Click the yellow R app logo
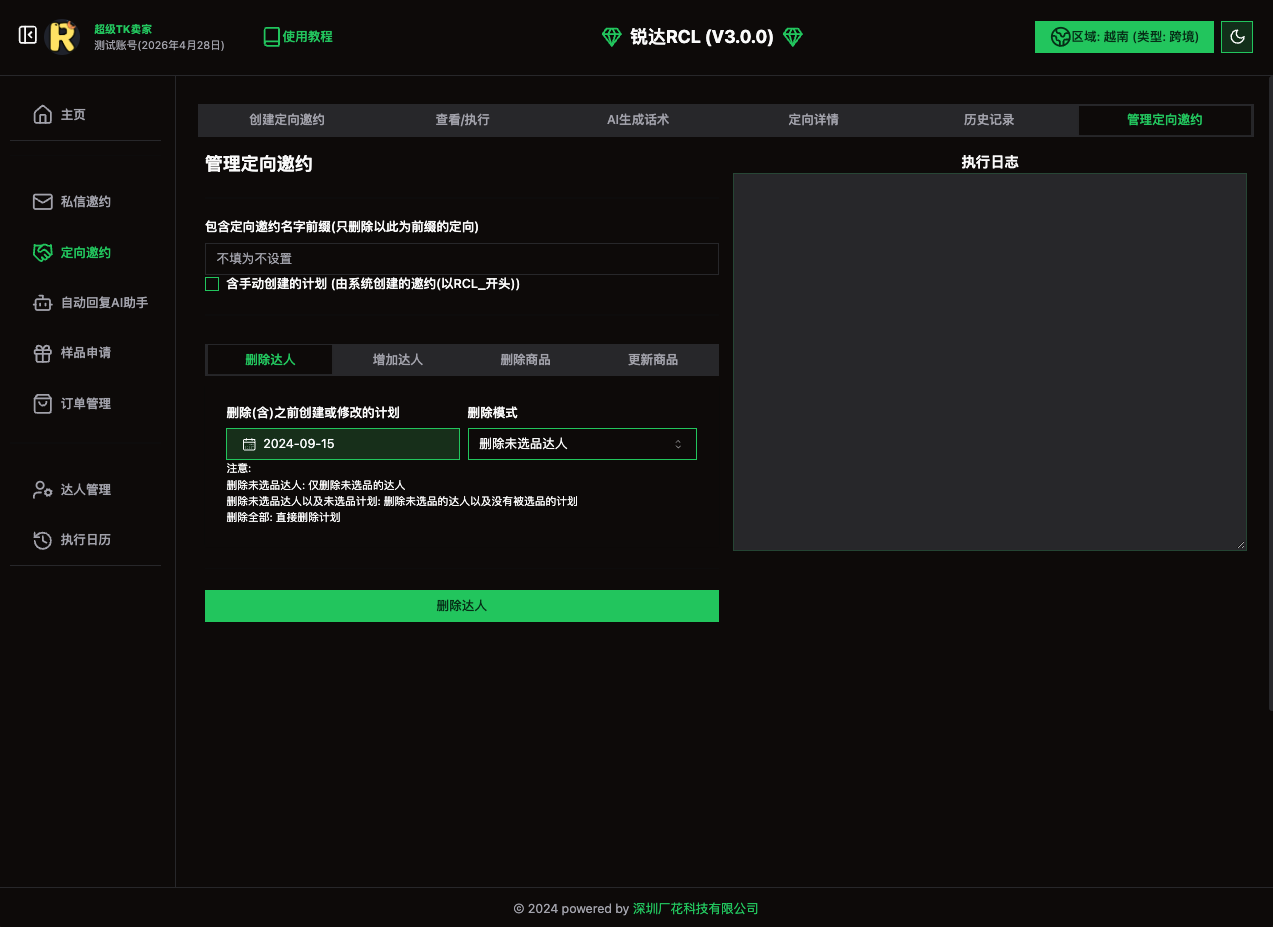The image size is (1273, 927). coord(62,37)
